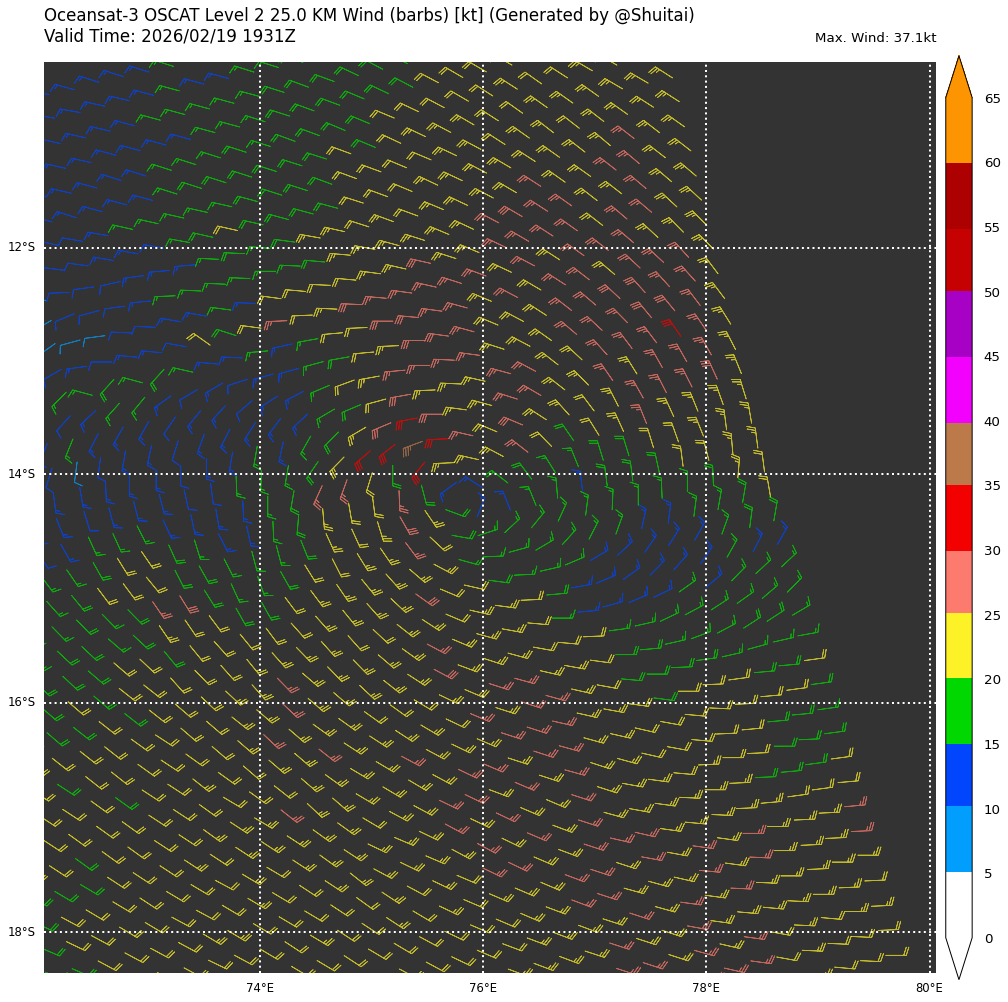Click the magenta 40–45 kt colorbar segment
Screen dimensions: 1008x1002
click(x=958, y=390)
